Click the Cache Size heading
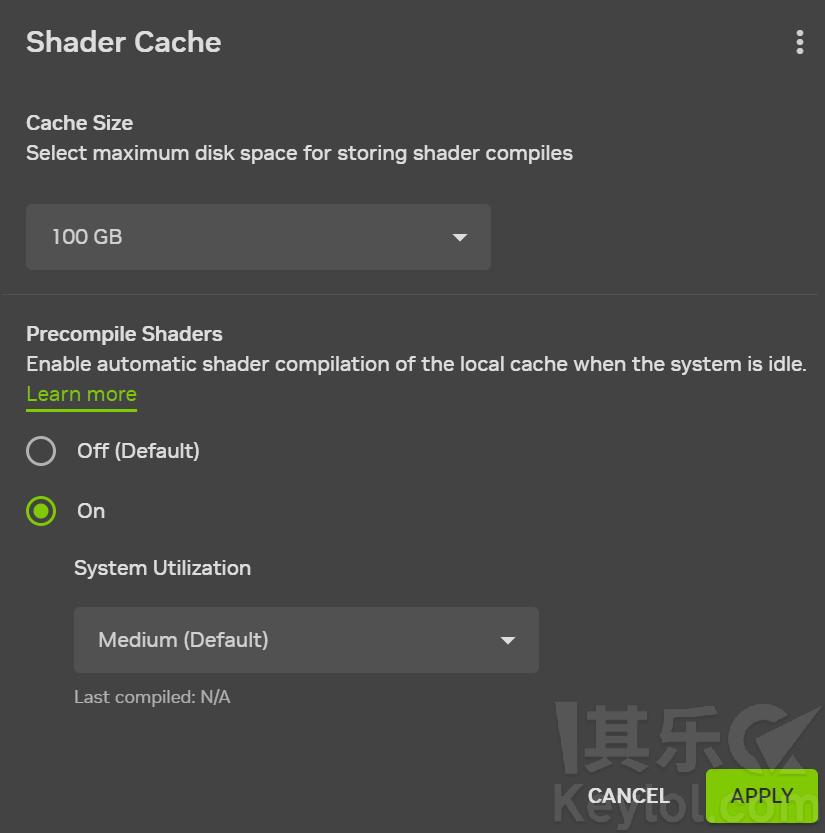 click(x=79, y=123)
